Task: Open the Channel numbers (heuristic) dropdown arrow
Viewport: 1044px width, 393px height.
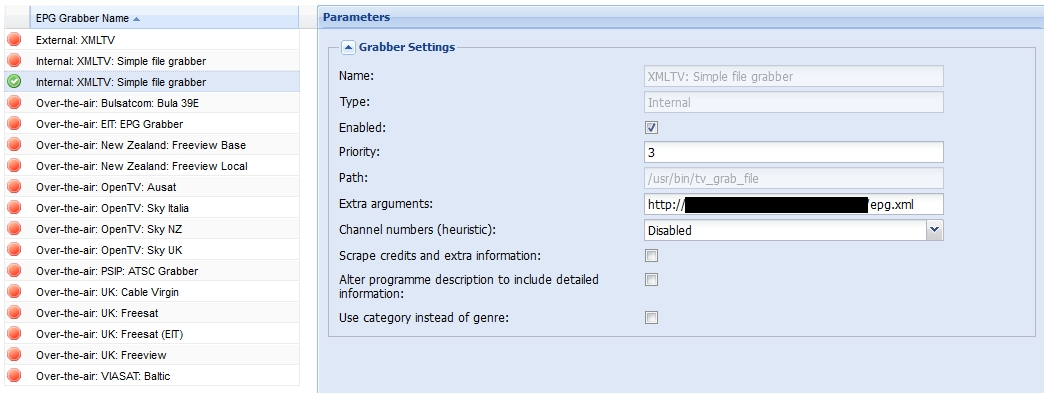Action: [x=935, y=230]
